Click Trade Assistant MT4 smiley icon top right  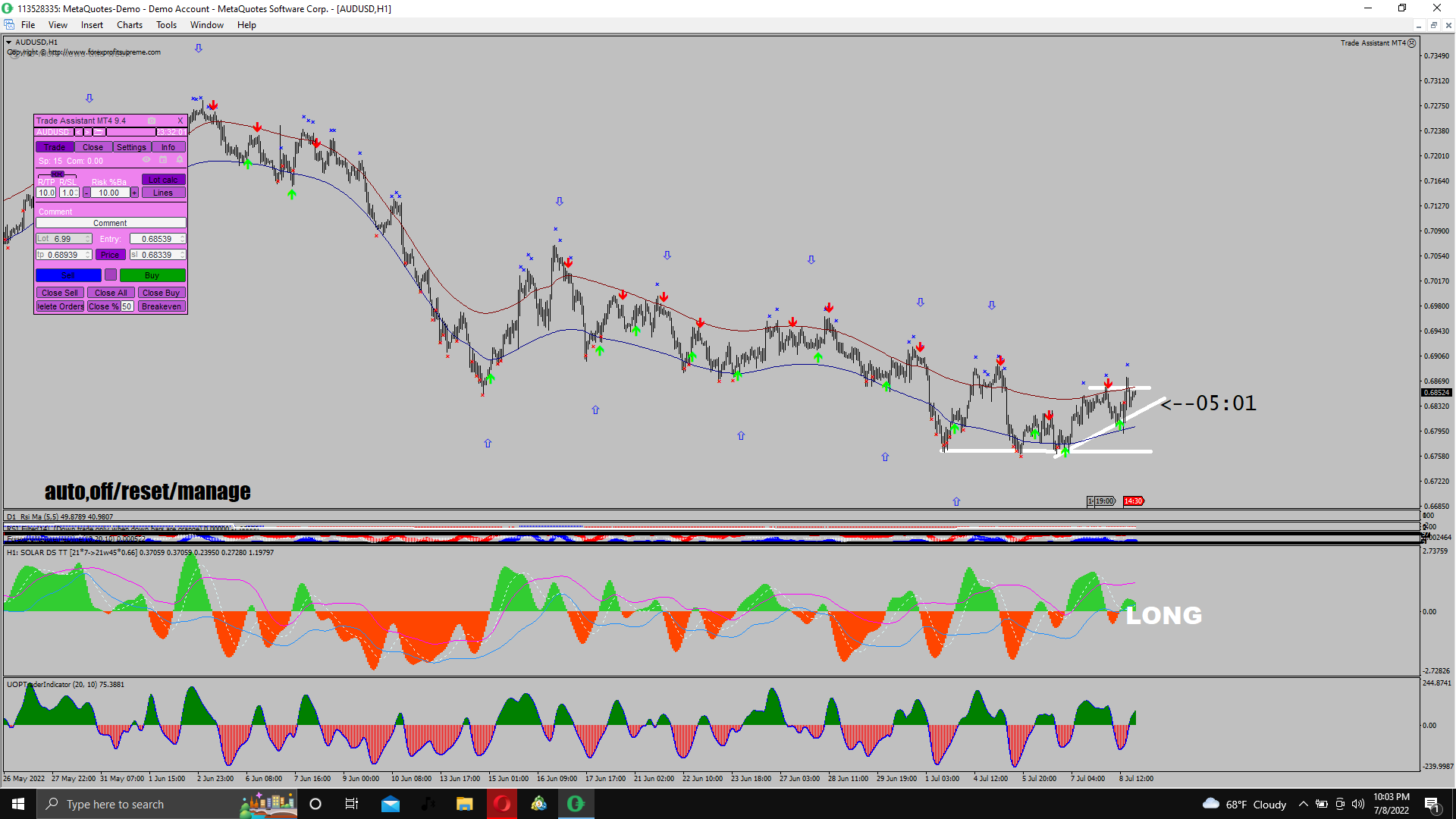click(1412, 43)
